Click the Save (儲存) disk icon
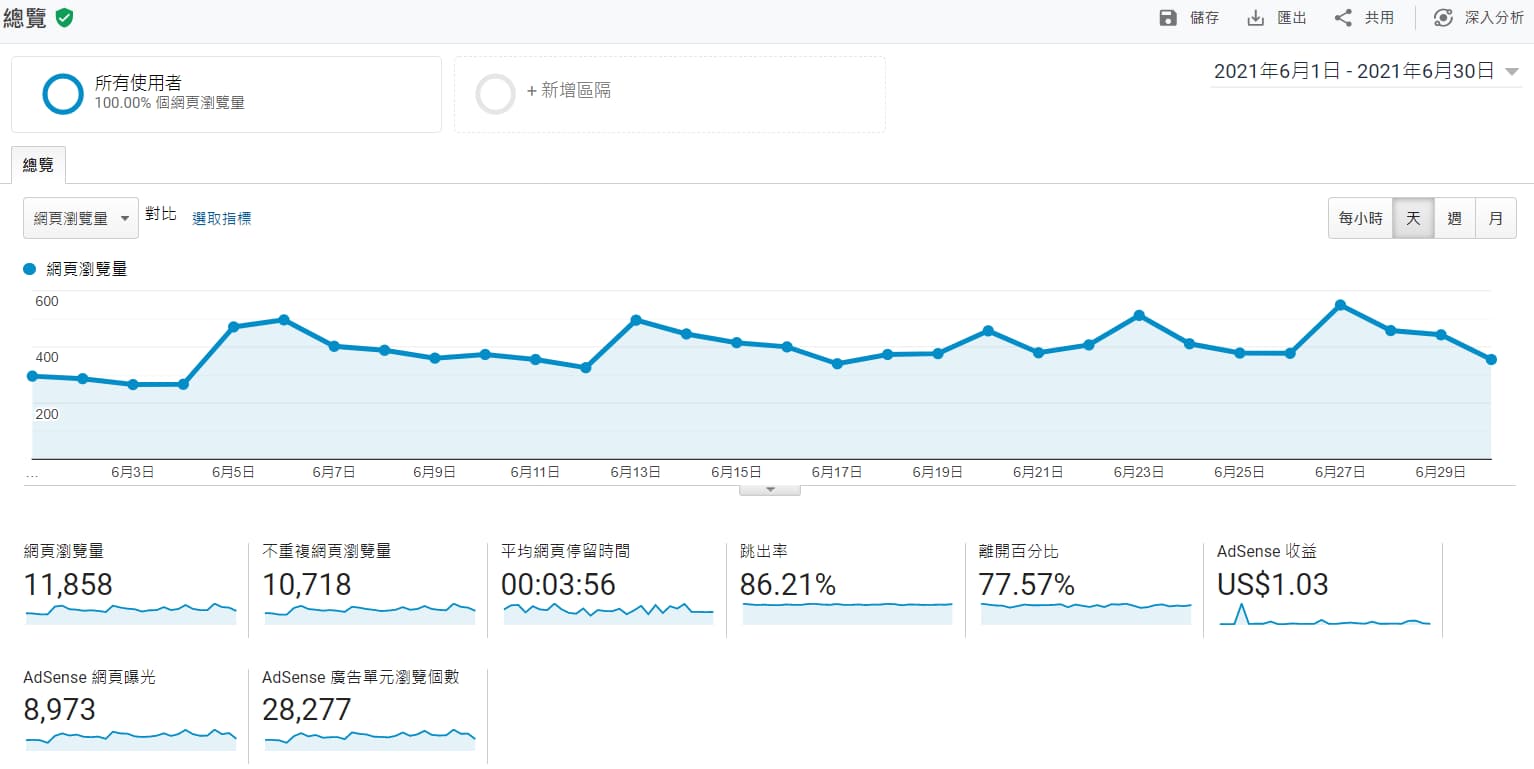 click(x=1167, y=18)
